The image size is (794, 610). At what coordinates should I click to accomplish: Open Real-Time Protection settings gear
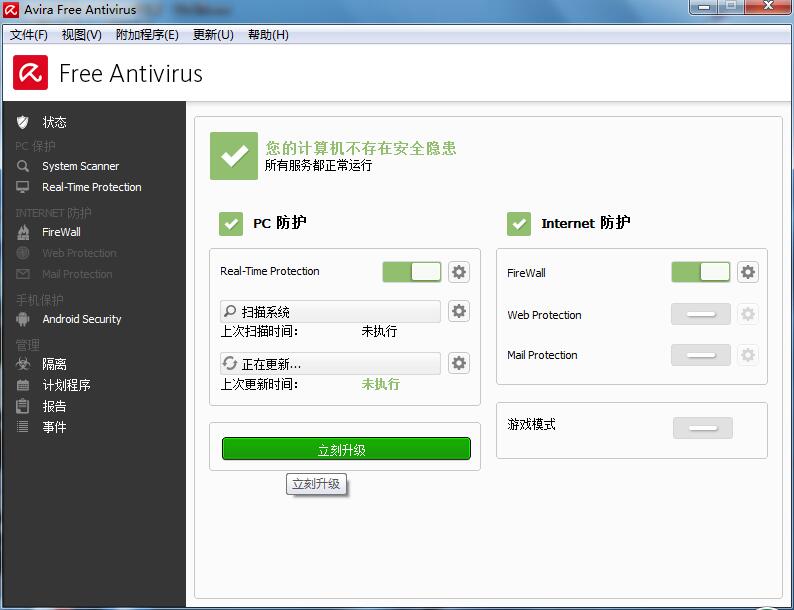459,272
